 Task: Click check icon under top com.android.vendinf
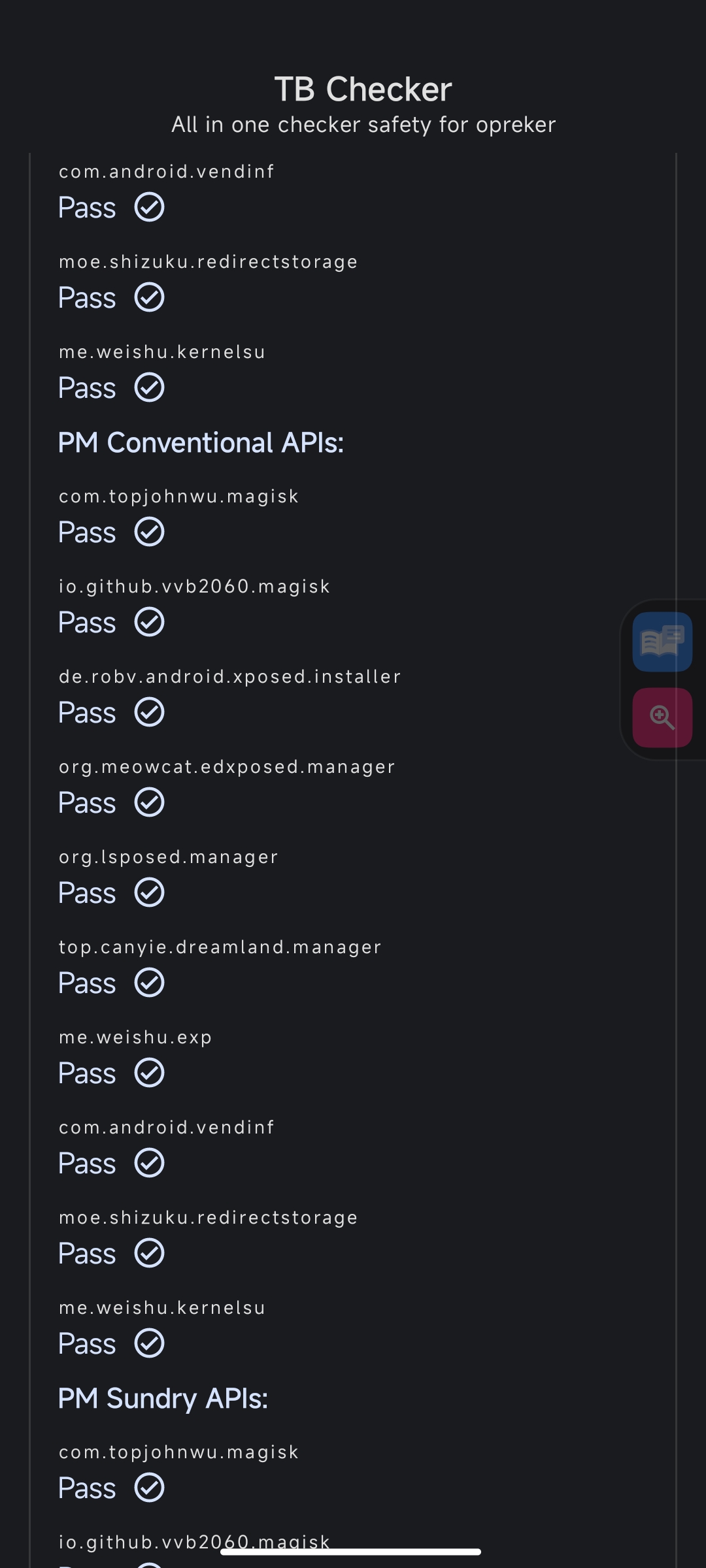pyautogui.click(x=149, y=207)
